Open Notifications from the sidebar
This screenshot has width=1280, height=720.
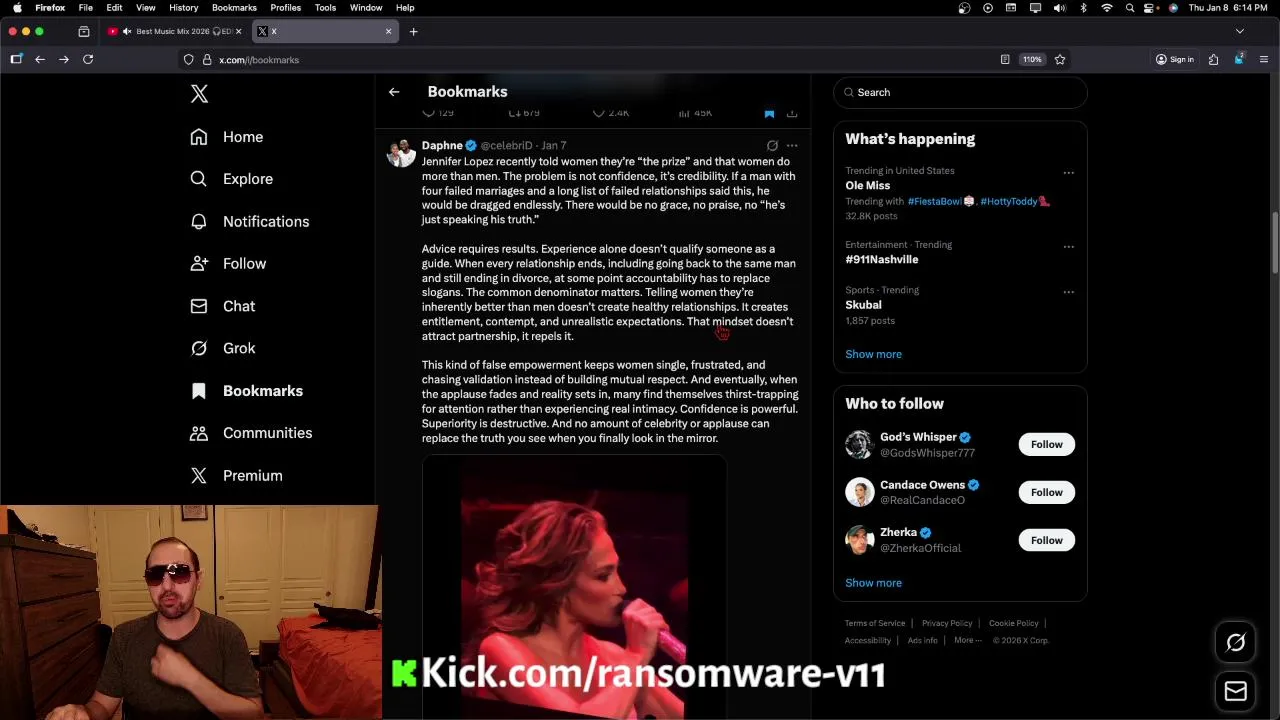coord(250,222)
